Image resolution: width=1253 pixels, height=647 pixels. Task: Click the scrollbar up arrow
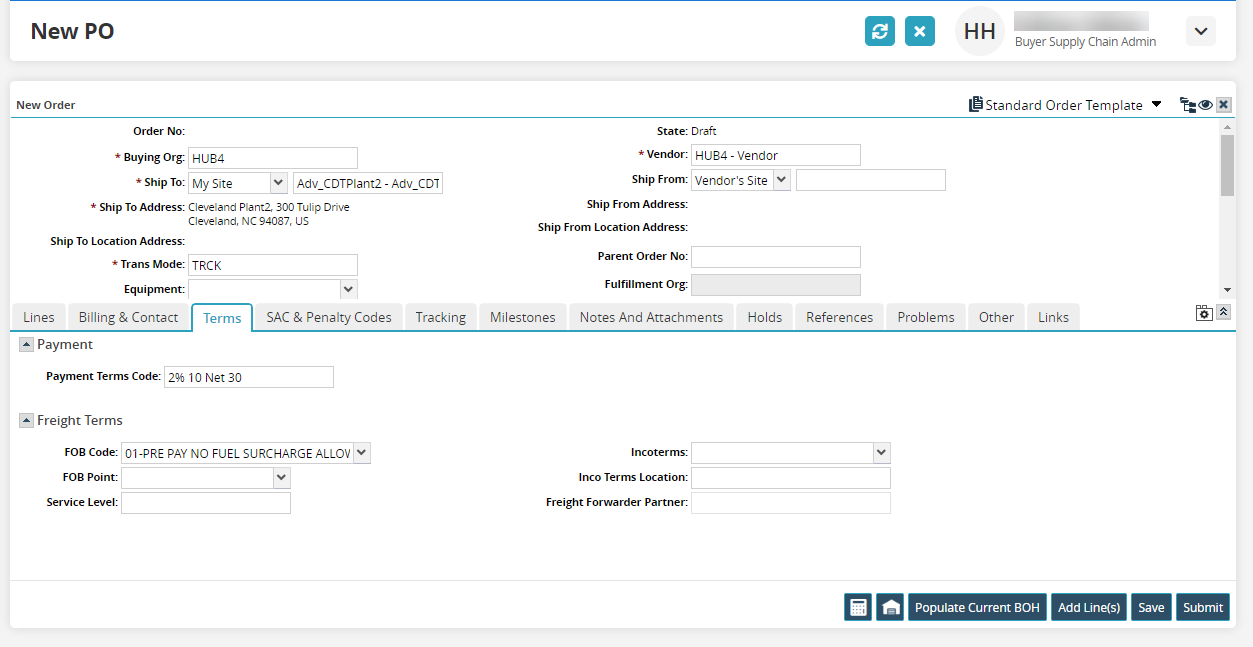point(1227,127)
